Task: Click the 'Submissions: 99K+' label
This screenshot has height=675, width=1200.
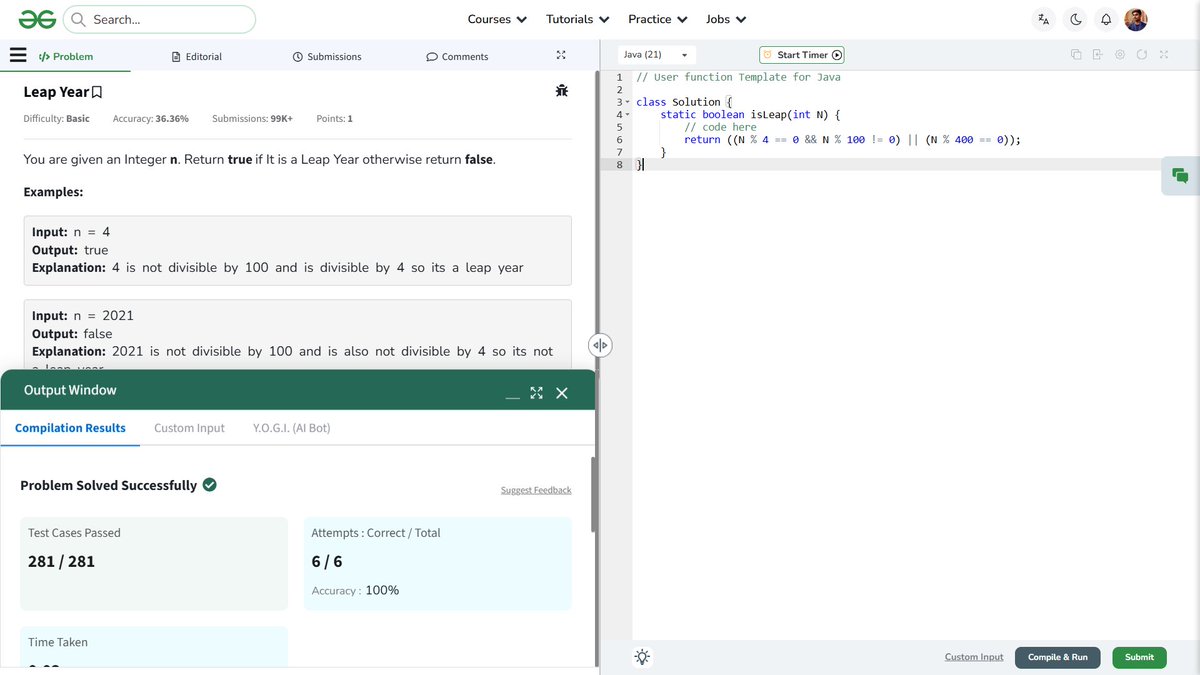Action: [252, 119]
